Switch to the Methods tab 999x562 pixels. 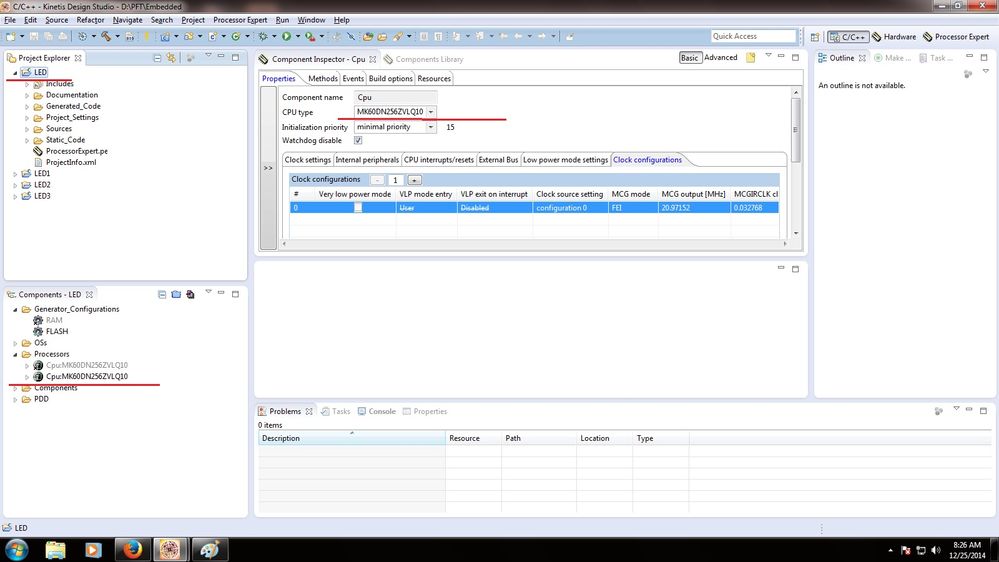(x=322, y=78)
